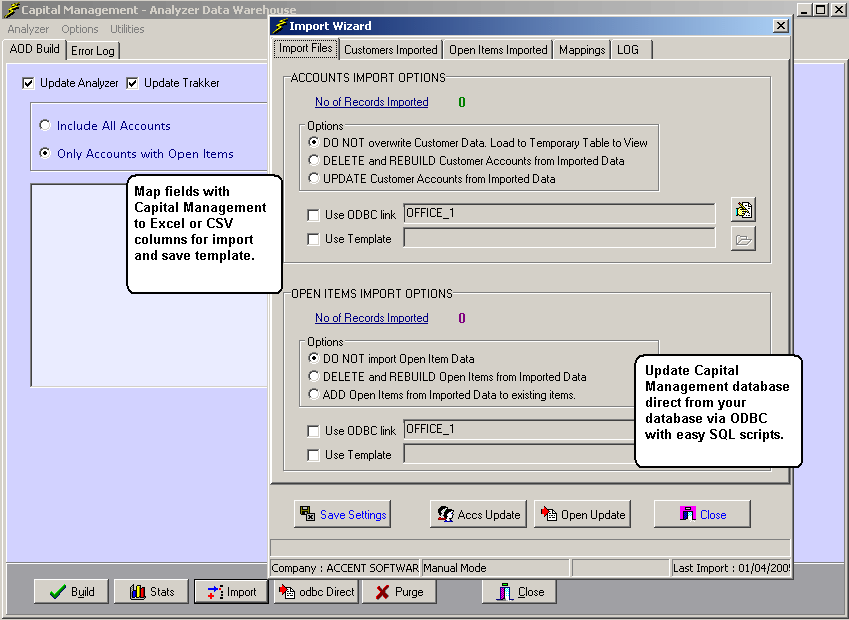Click the Last Import date status text

point(731,567)
